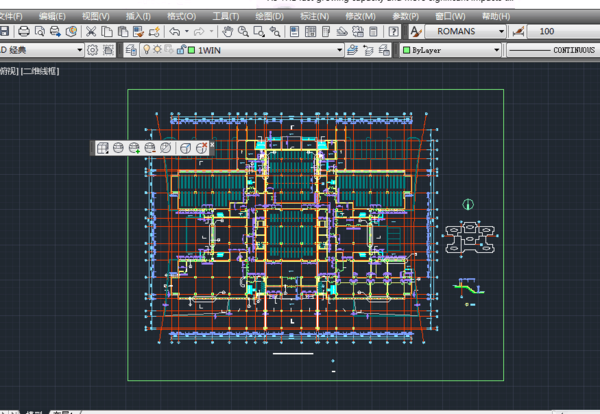Open the 工具(T) menu
The image size is (600, 414).
click(225, 17)
